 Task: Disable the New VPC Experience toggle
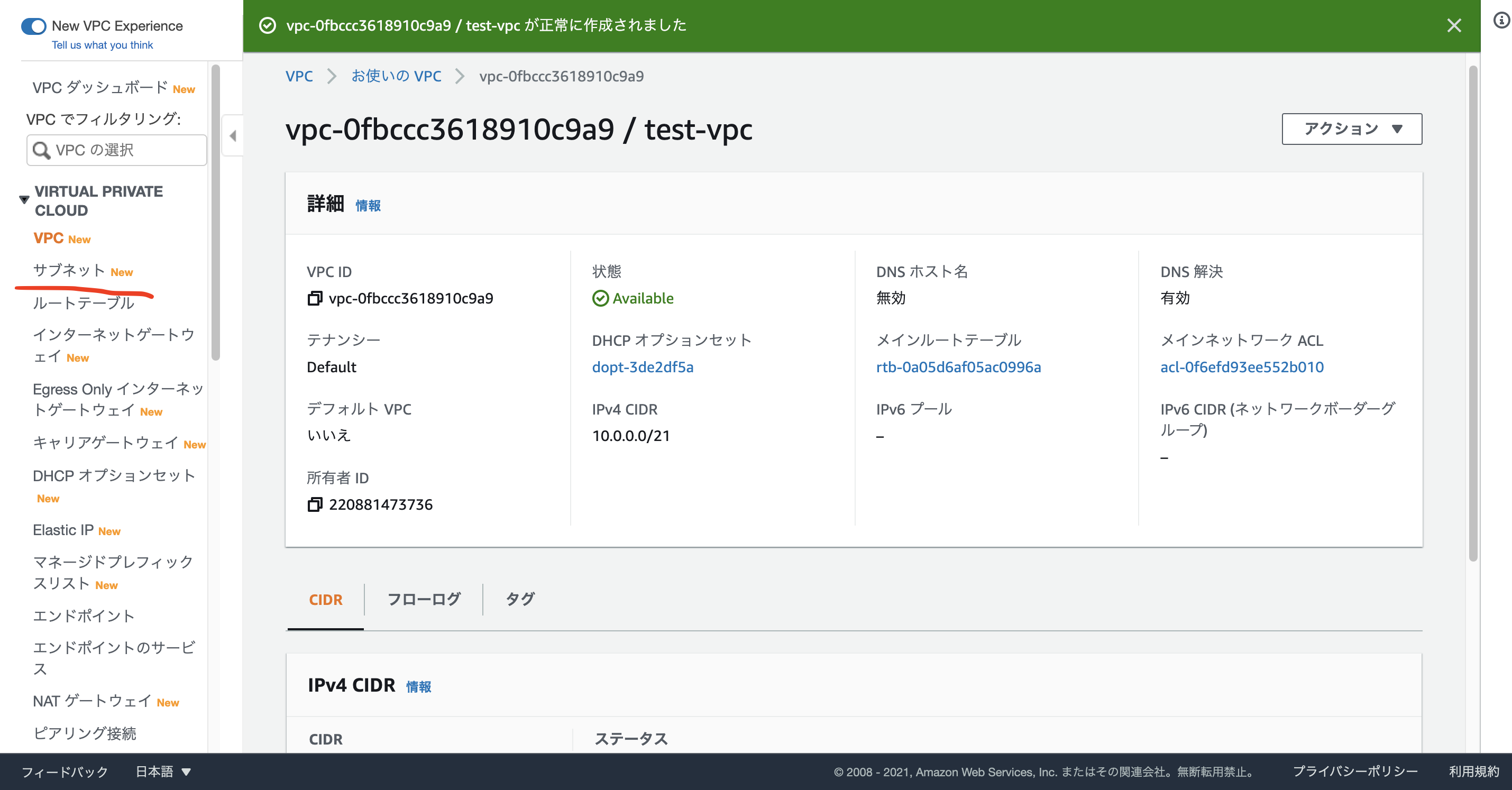click(33, 26)
